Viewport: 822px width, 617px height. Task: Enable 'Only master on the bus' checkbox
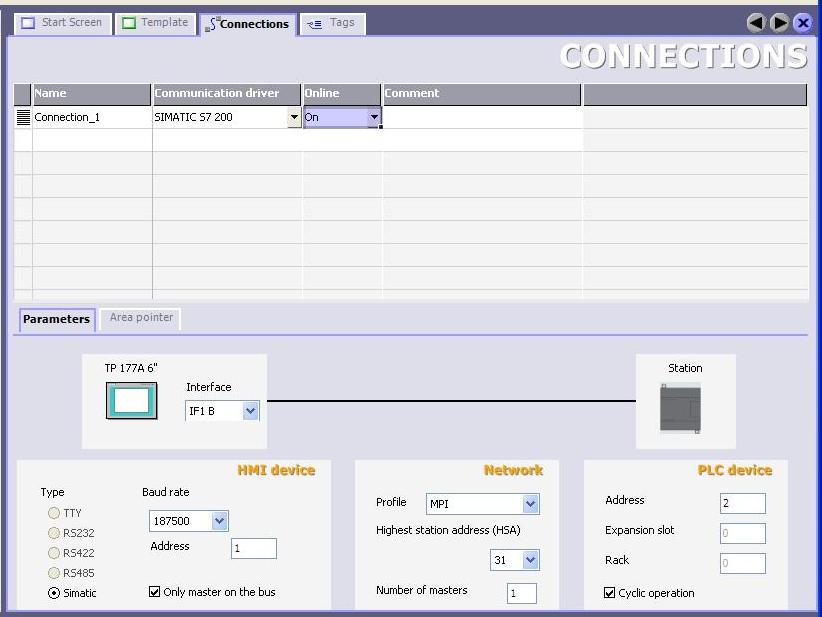click(155, 592)
